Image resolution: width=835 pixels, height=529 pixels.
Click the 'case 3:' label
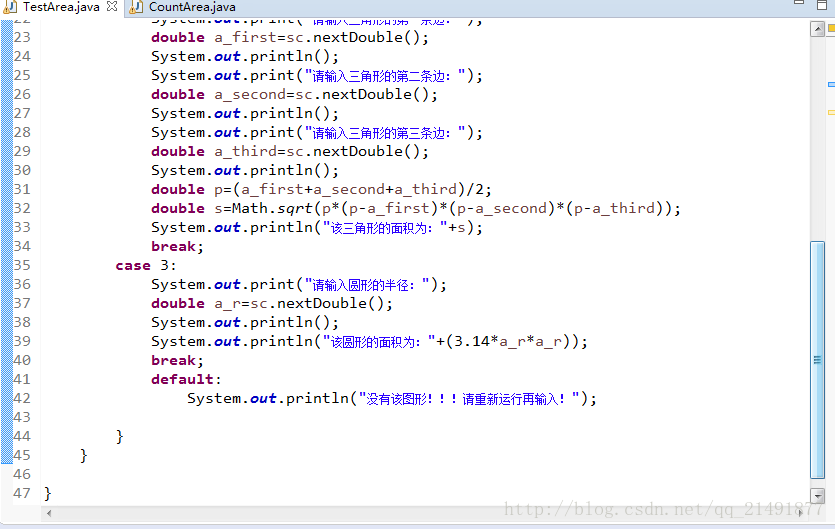[x=146, y=266]
